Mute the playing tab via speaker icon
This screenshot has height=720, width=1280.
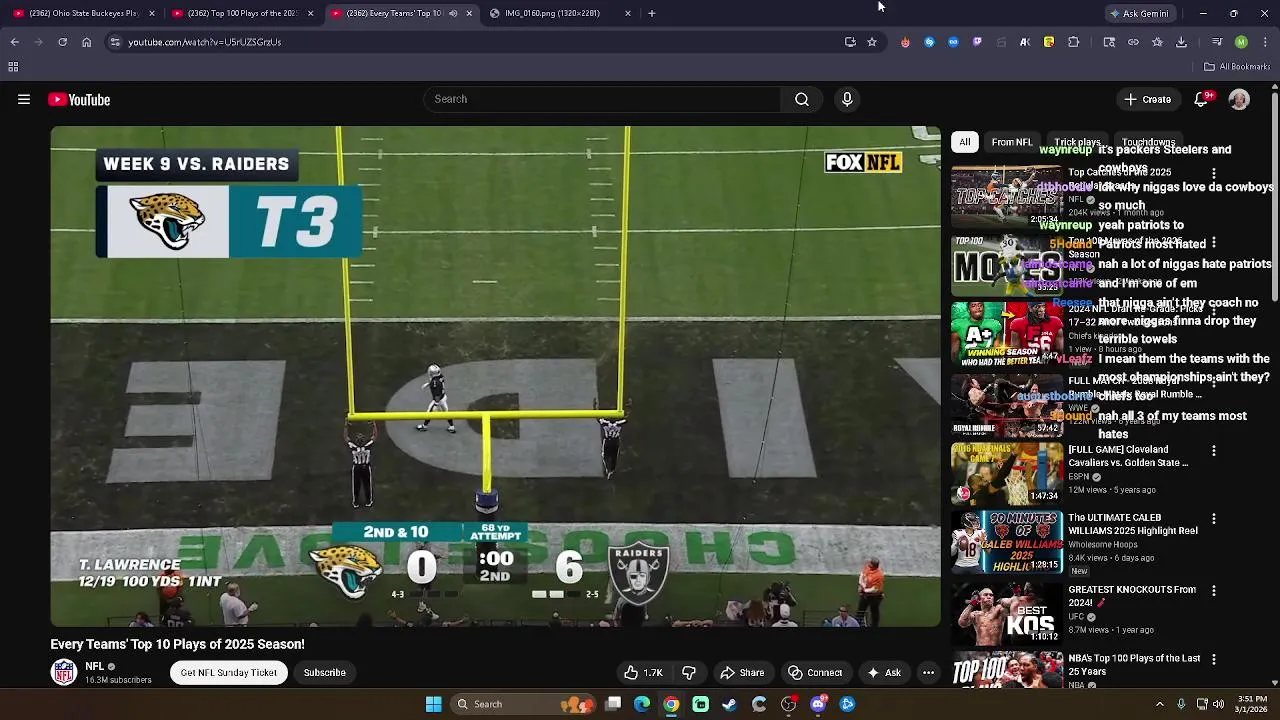pyautogui.click(x=453, y=13)
